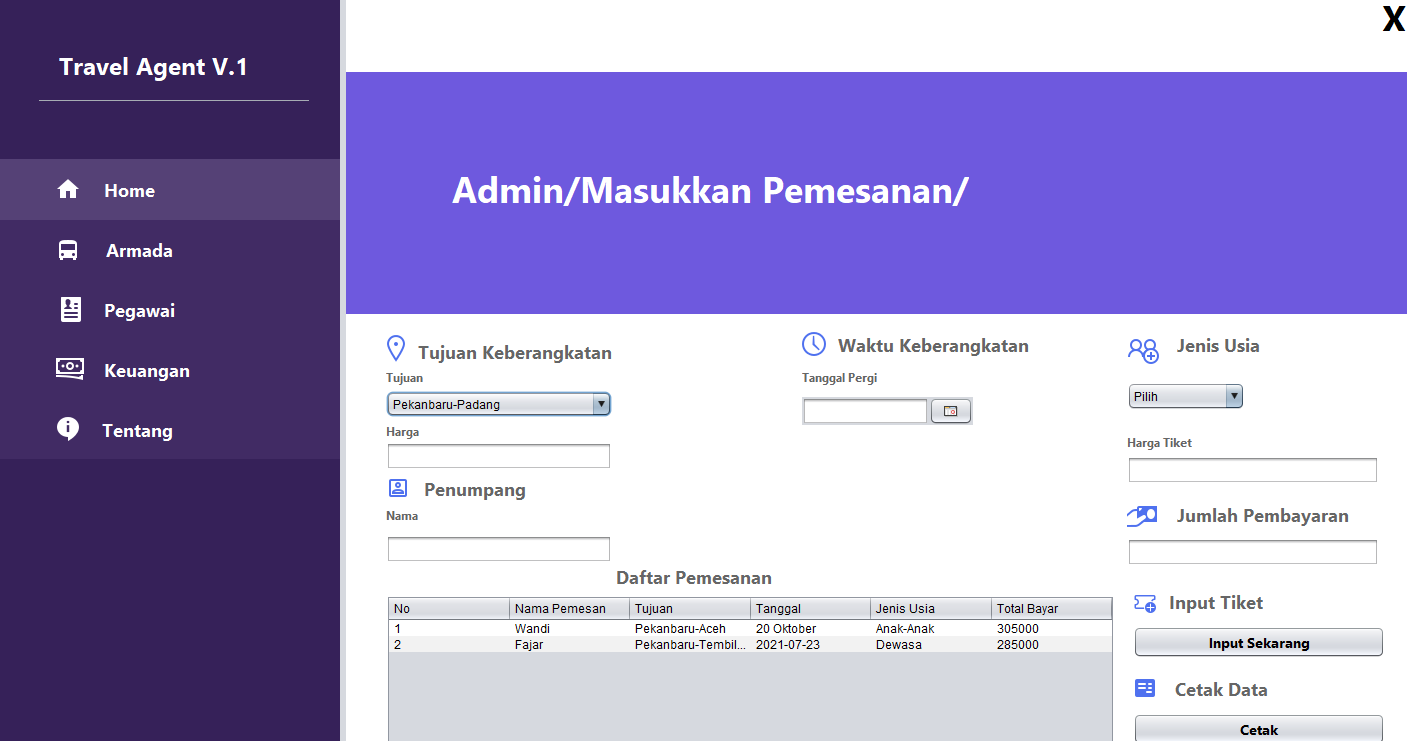The width and height of the screenshot is (1407, 741).
Task: Click the Dewasa cell in the table
Action: pyautogui.click(x=931, y=645)
